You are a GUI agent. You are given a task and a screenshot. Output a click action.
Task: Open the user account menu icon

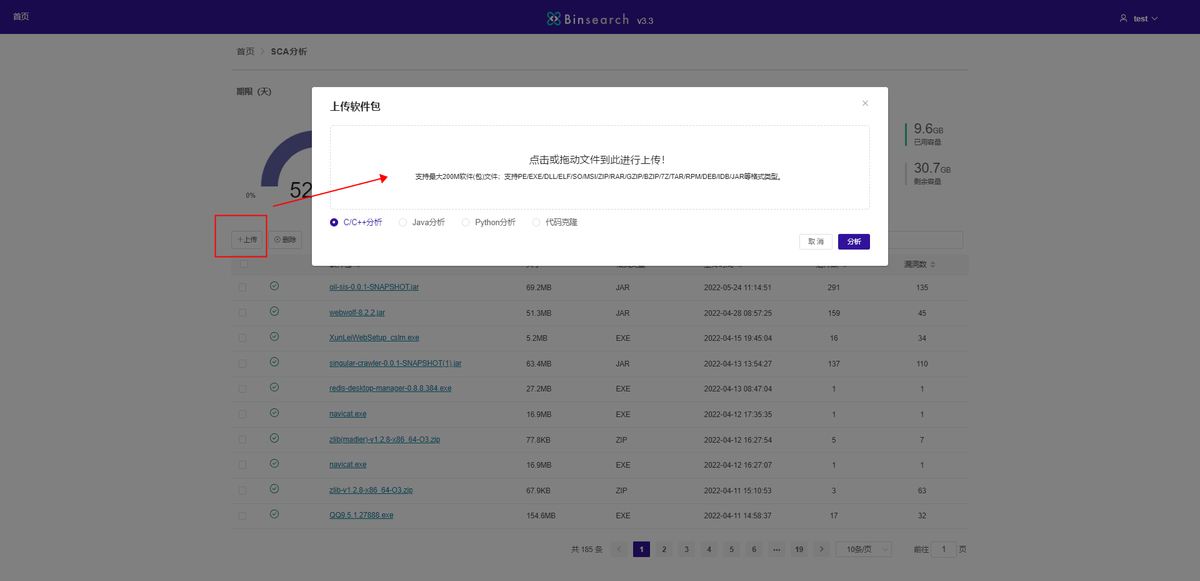(x=1122, y=18)
